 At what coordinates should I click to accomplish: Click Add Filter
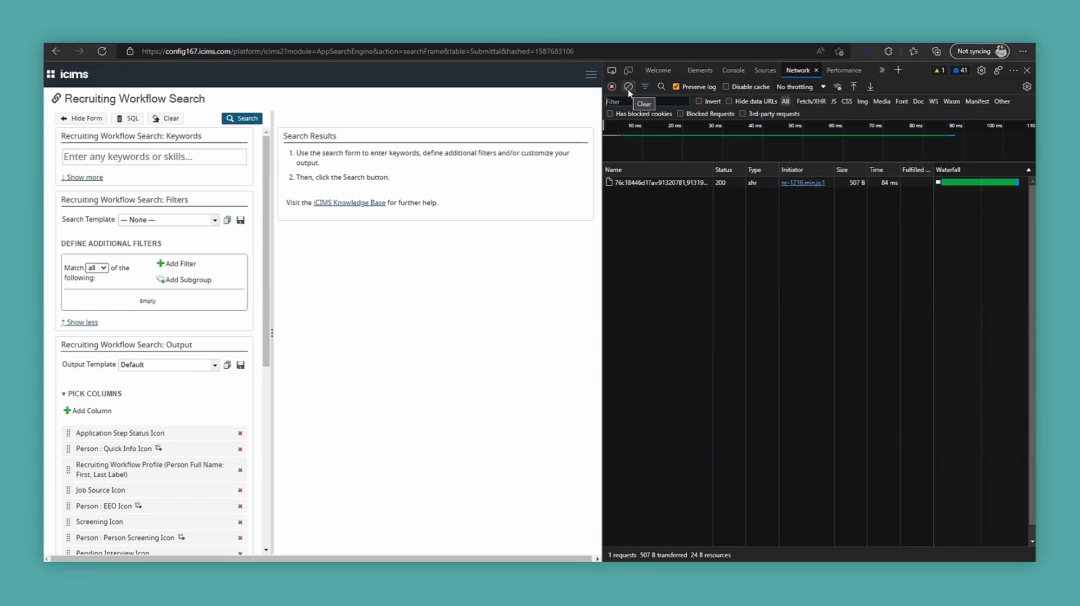click(x=176, y=264)
